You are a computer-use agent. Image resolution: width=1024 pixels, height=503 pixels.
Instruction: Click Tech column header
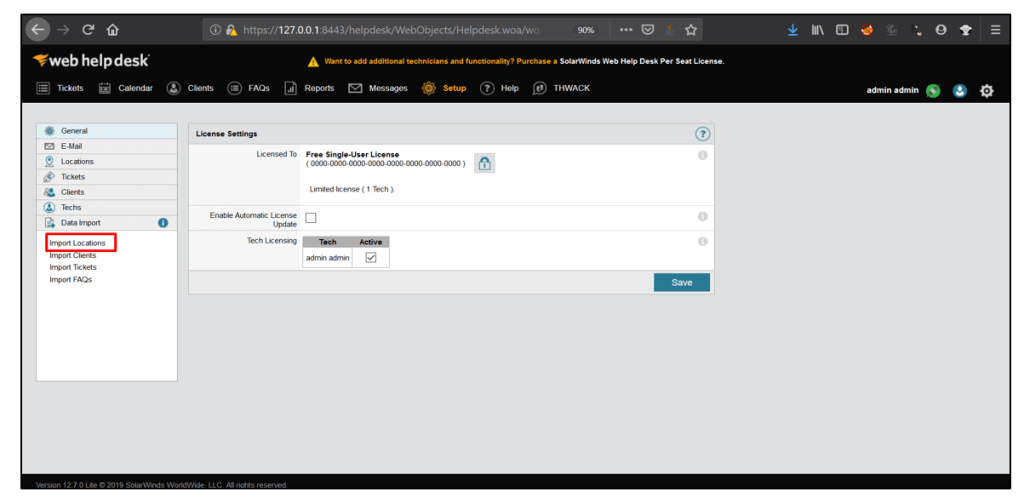328,242
